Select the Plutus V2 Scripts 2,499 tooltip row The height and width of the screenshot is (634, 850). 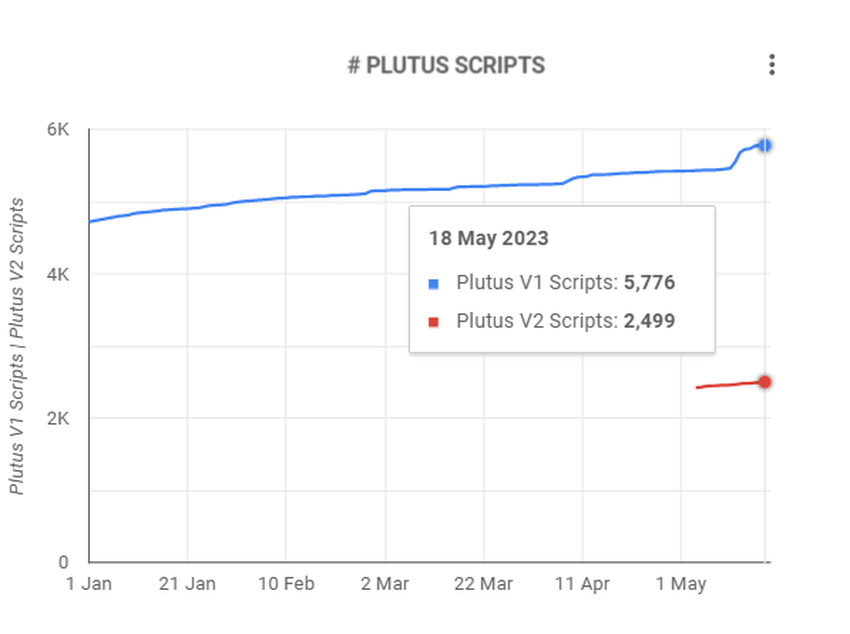[552, 321]
